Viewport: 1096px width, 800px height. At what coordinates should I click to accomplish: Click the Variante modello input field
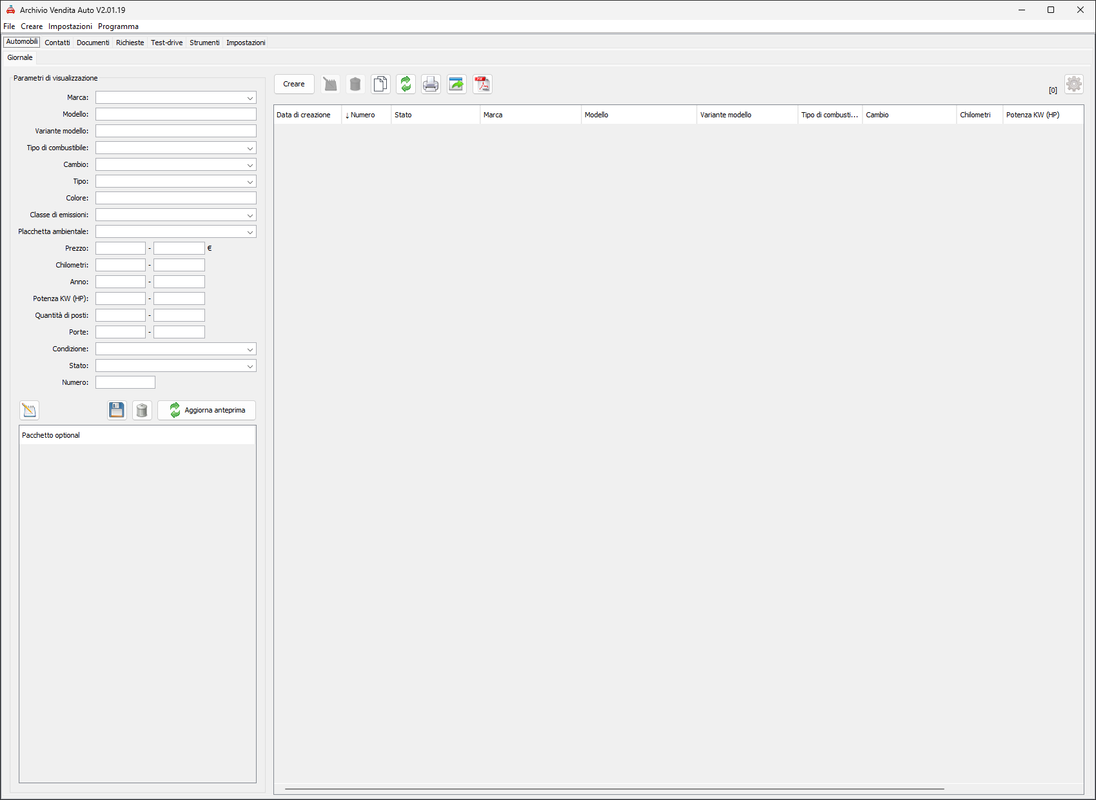(175, 131)
